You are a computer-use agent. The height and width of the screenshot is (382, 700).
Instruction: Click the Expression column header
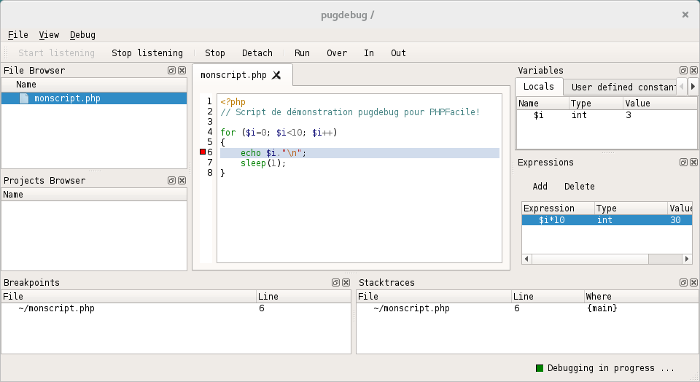[558, 208]
